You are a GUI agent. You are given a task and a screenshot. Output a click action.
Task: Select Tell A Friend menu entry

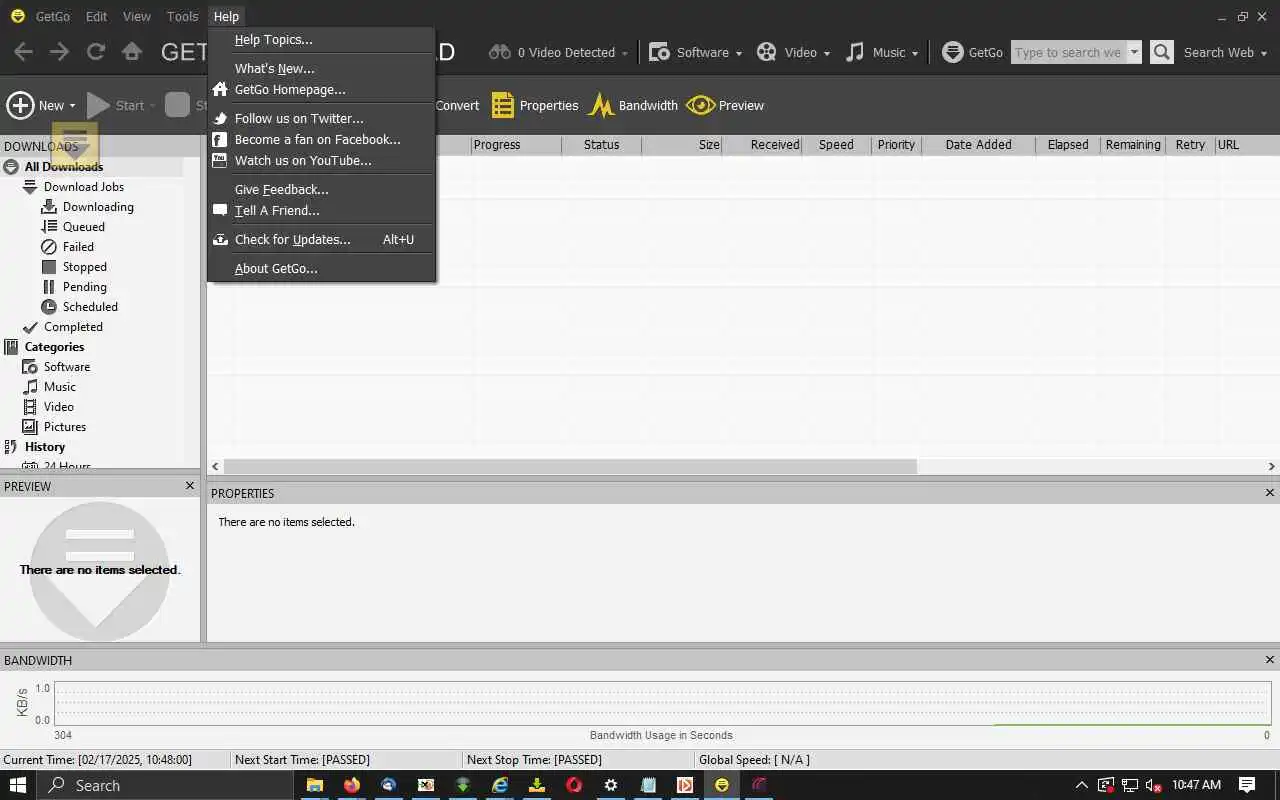pos(321,211)
